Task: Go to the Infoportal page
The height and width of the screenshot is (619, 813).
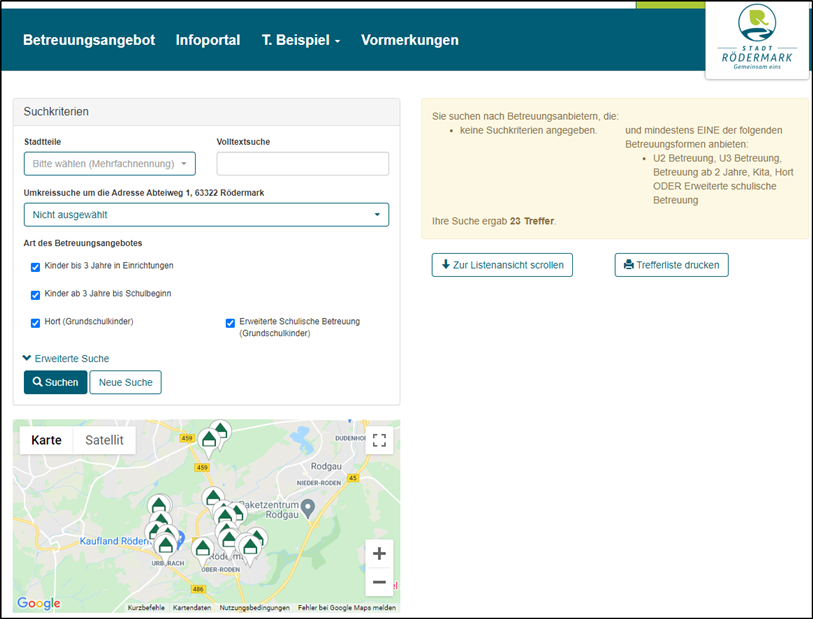Action: pos(207,40)
